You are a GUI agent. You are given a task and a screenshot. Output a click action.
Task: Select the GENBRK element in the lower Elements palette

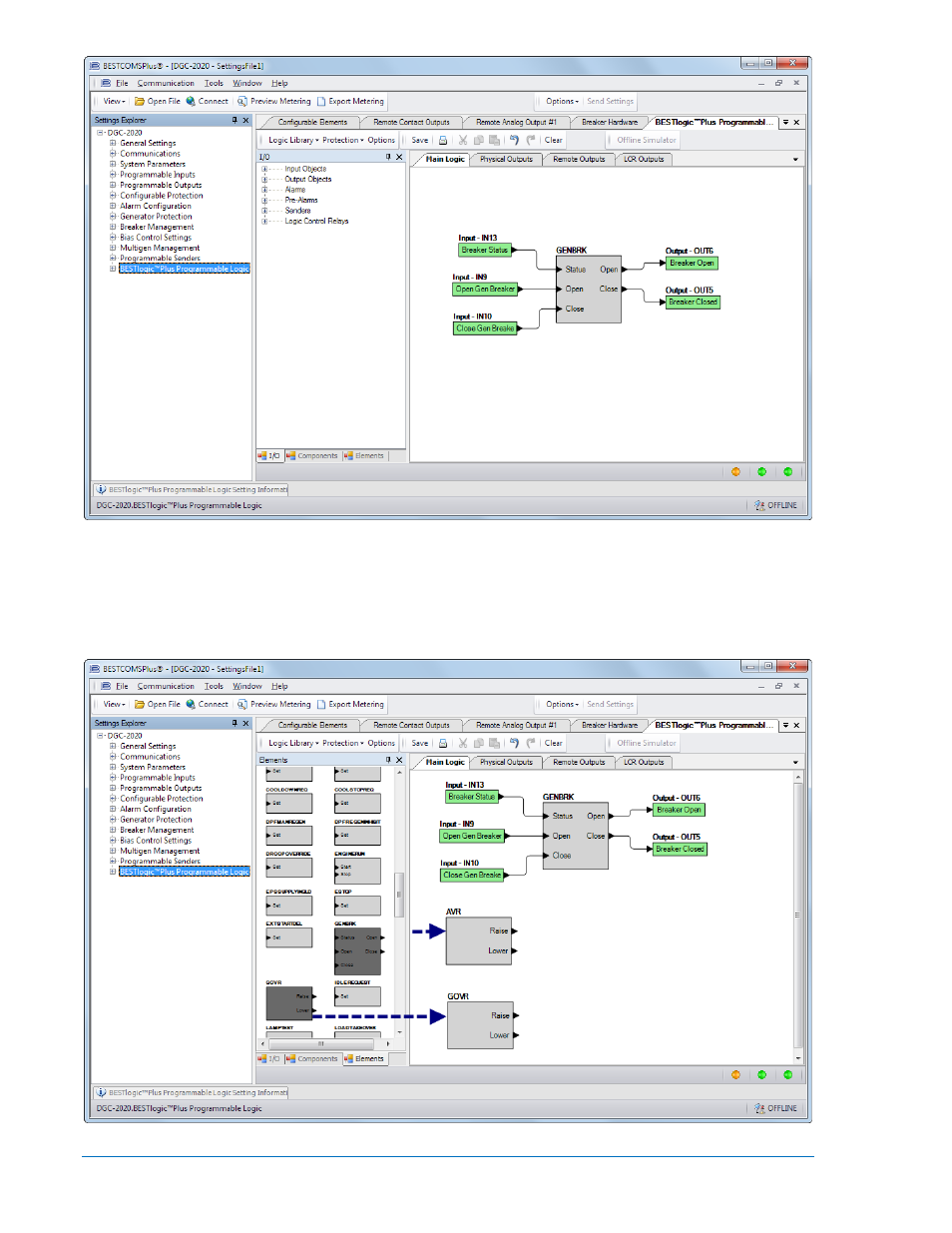coord(357,951)
